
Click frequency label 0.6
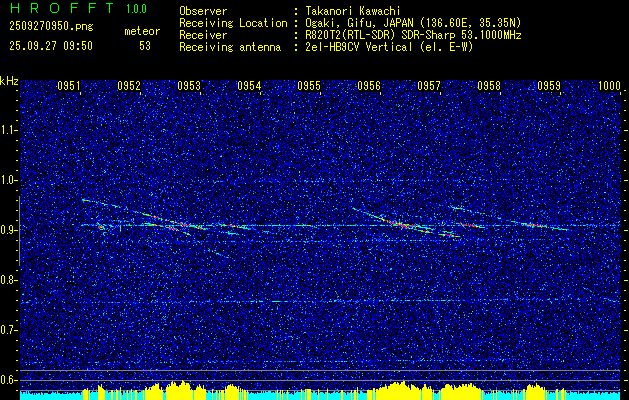coord(9,380)
